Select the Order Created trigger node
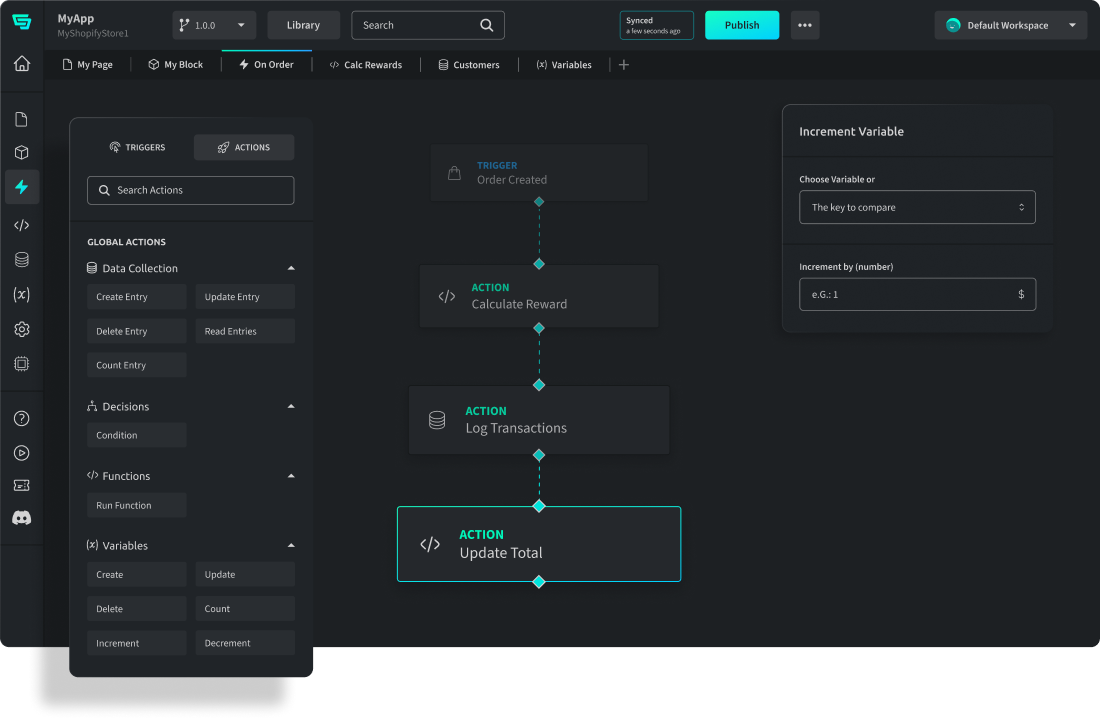 pos(539,173)
